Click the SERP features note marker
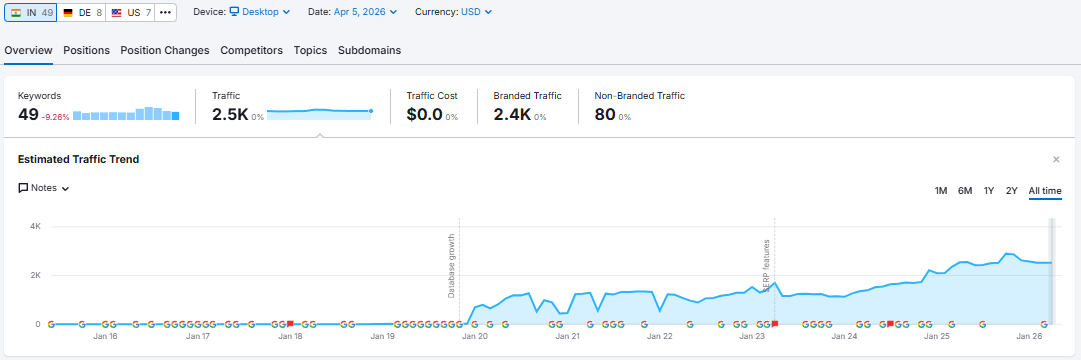Viewport: 1081px width, 360px height. click(x=766, y=266)
